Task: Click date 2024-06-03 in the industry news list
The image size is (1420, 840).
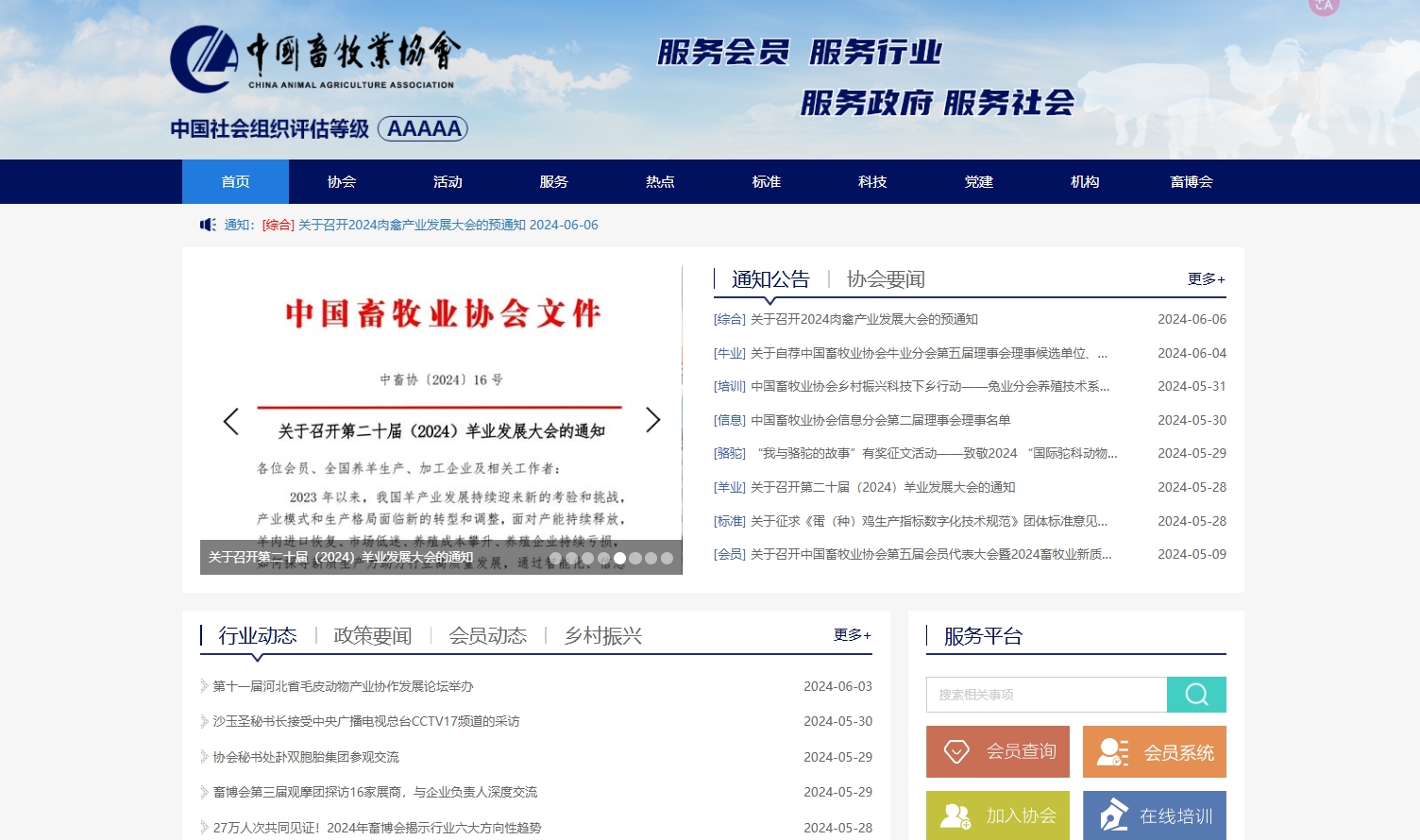Action: 837,686
